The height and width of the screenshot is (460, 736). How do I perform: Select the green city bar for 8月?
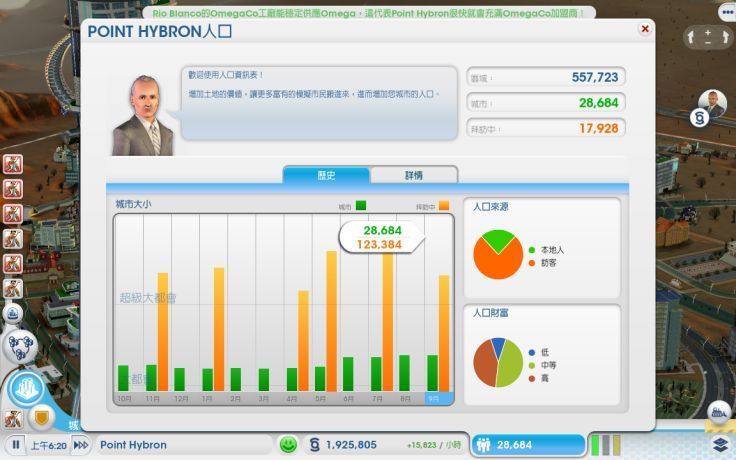[404, 373]
